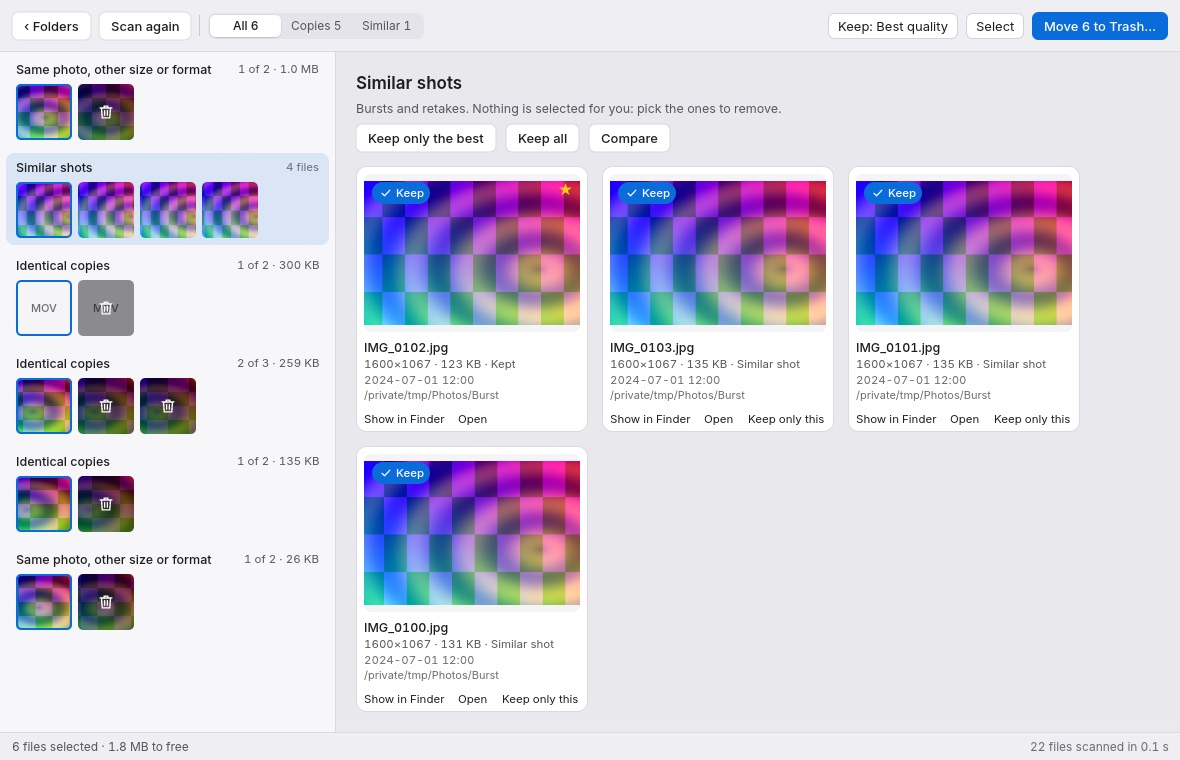Click the IMG_0102.jpg preview image
1180x760 pixels.
pyautogui.click(x=472, y=253)
